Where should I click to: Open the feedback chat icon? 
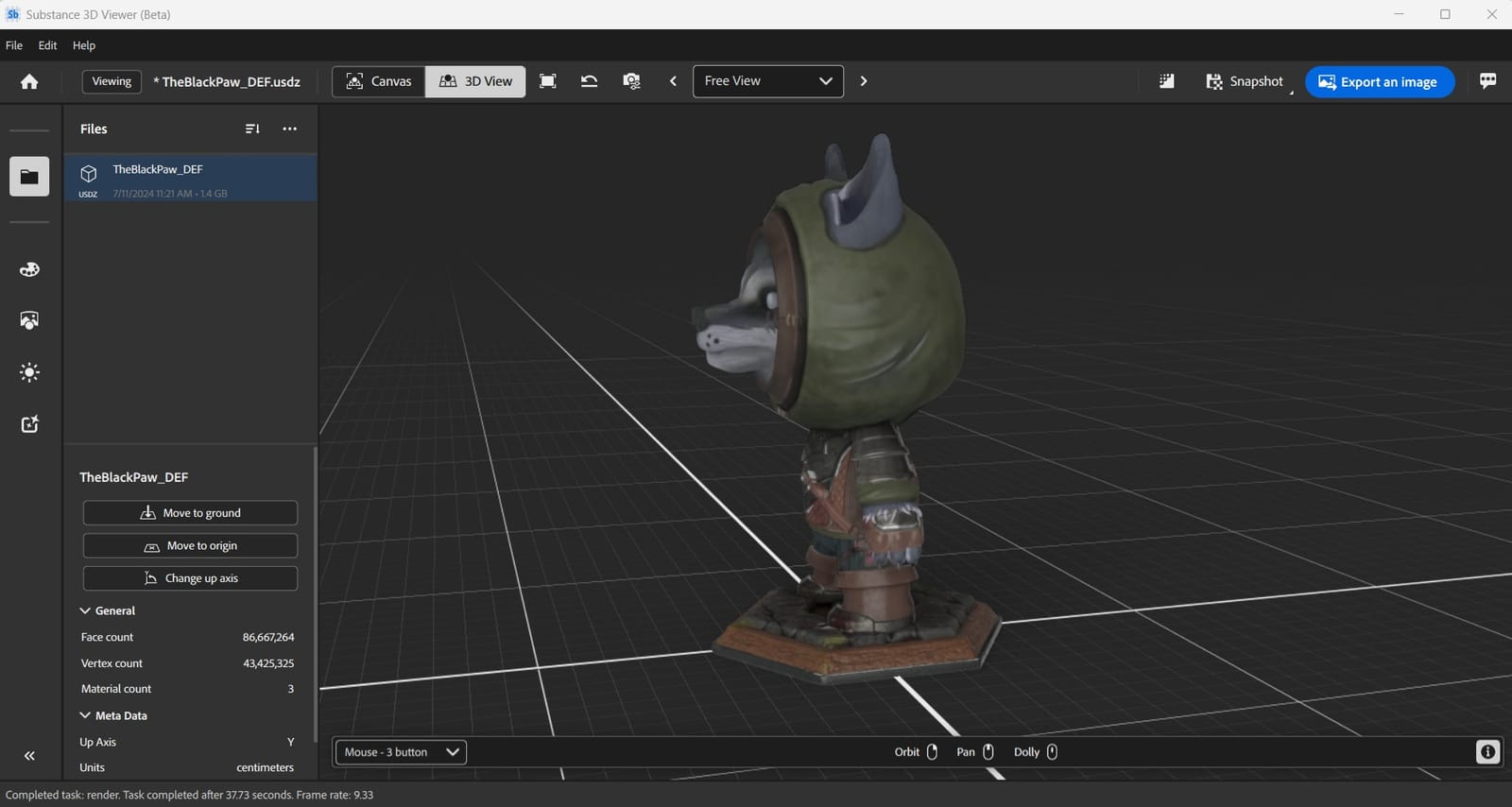pyautogui.click(x=1487, y=81)
